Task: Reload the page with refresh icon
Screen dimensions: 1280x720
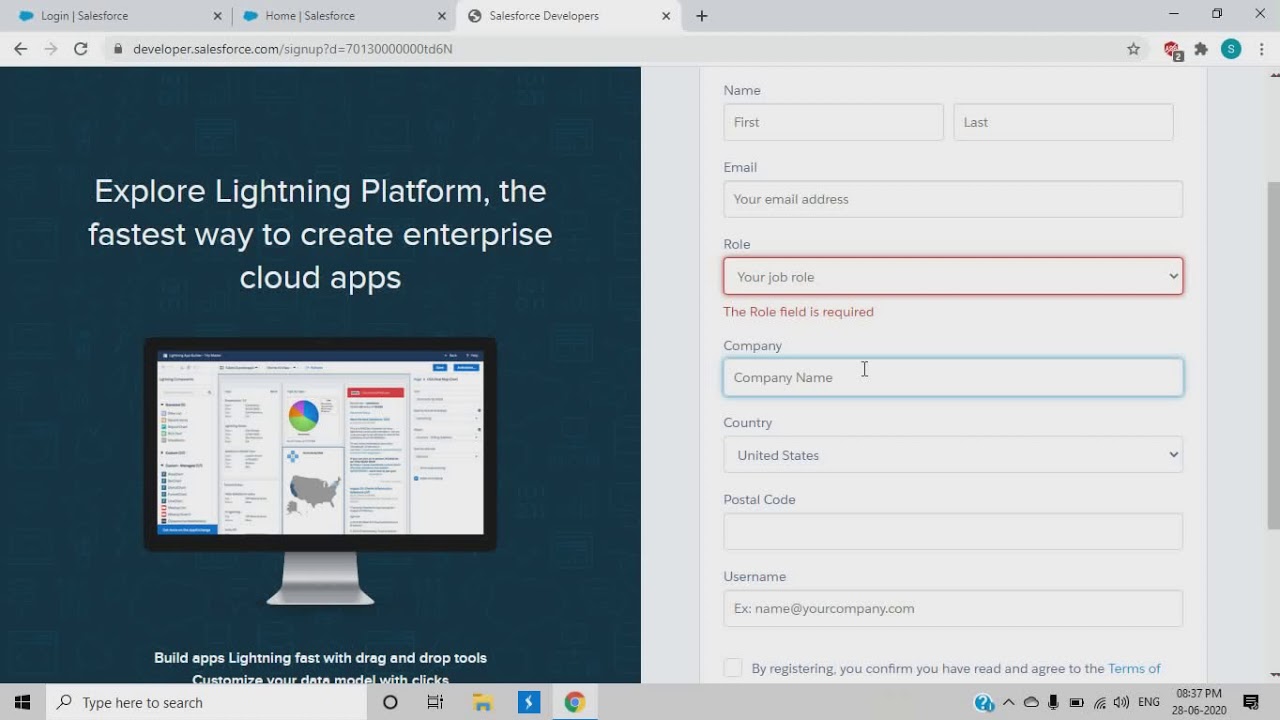Action: point(81,48)
